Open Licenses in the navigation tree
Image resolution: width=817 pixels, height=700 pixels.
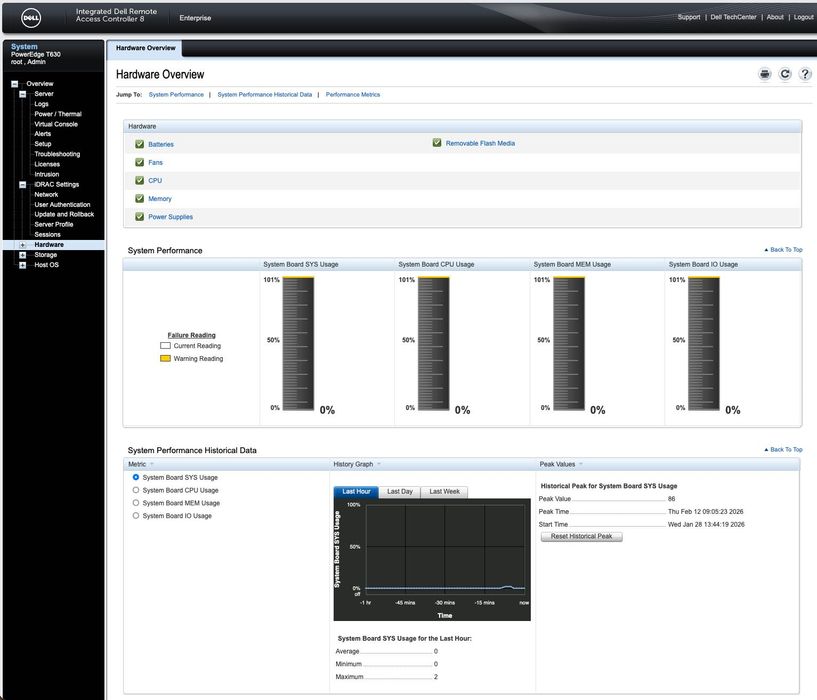(47, 164)
